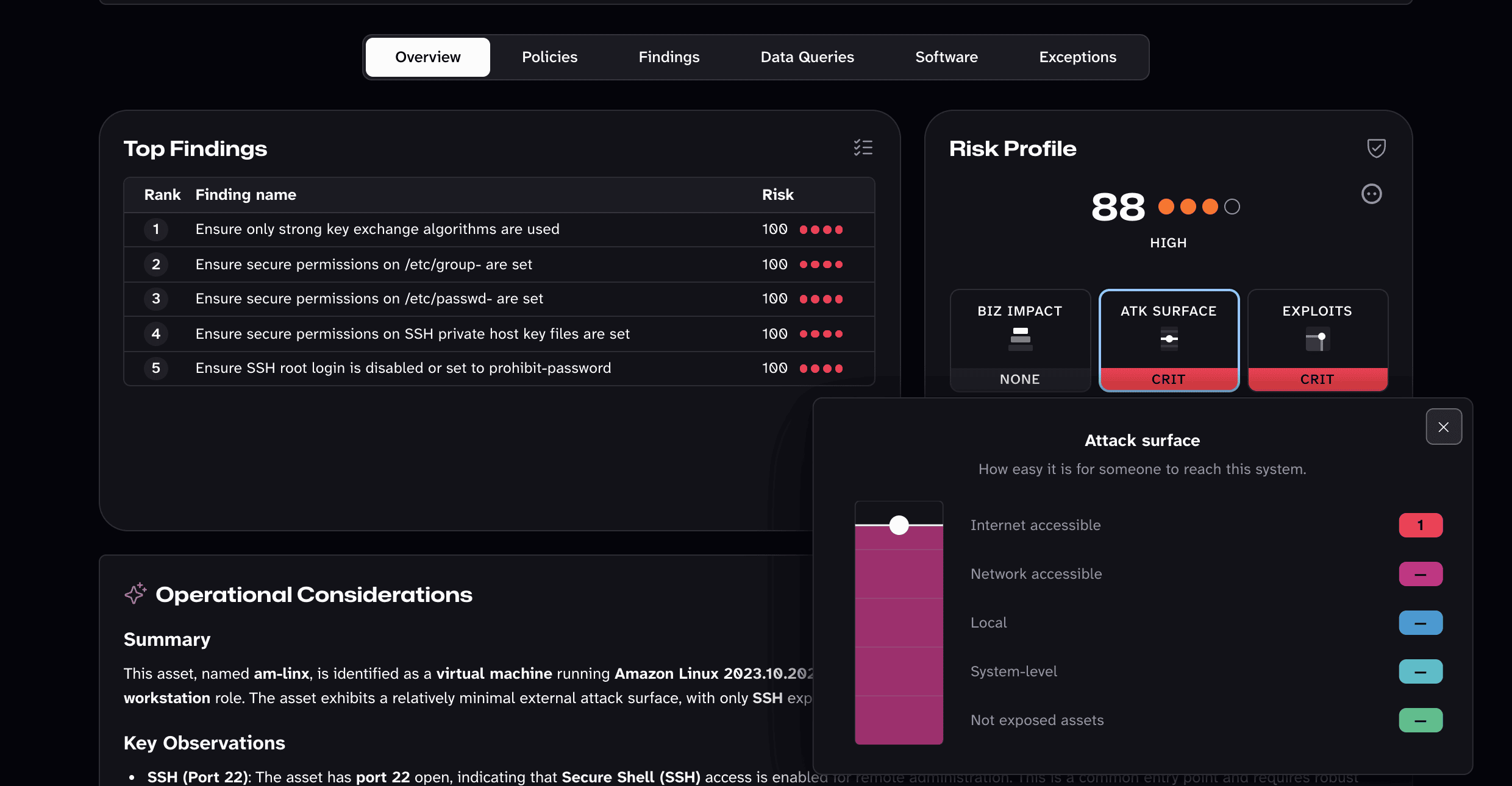Select the BIZ IMPACT card

point(1019,340)
